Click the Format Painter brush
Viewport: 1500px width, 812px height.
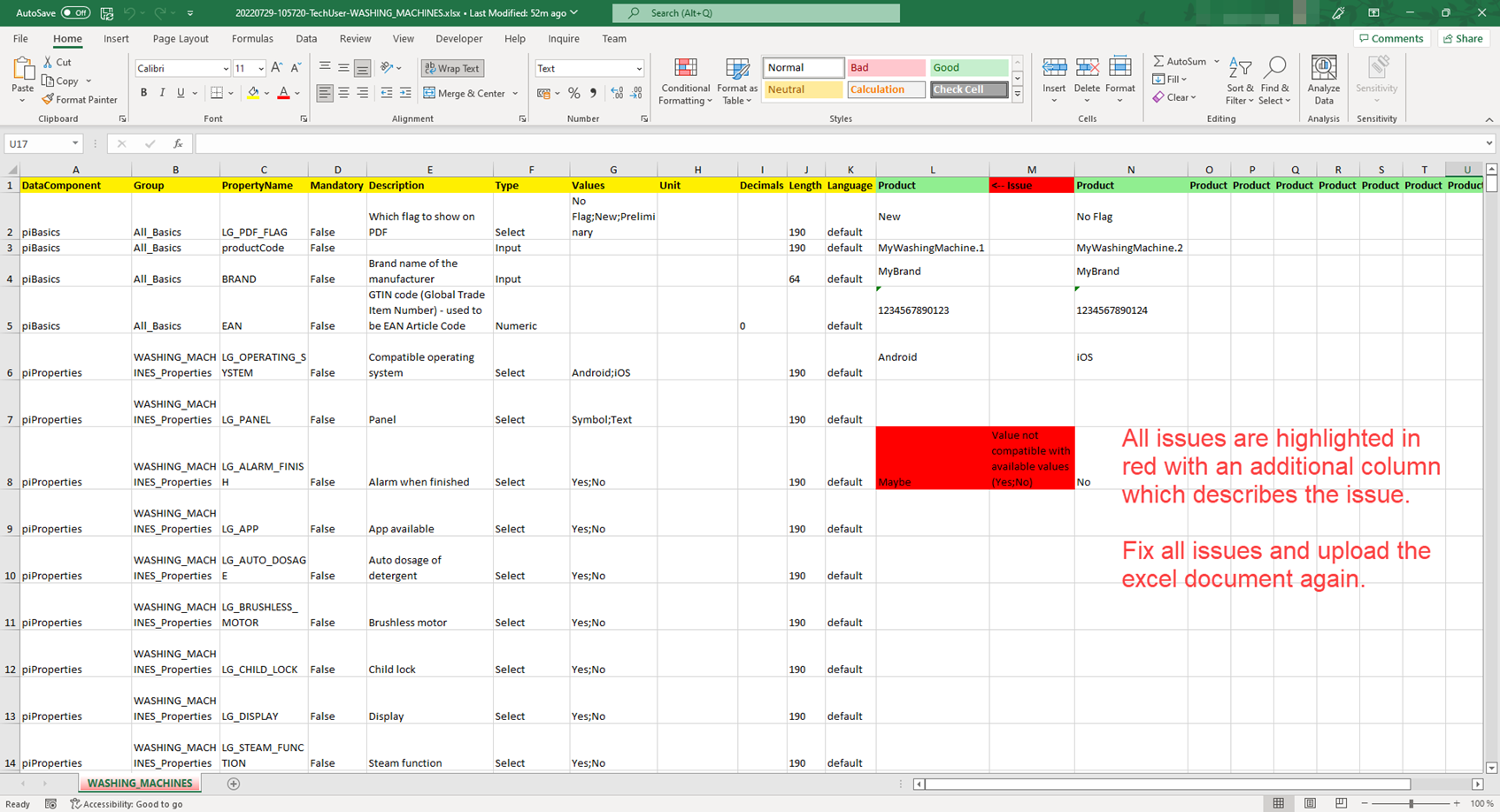49,99
